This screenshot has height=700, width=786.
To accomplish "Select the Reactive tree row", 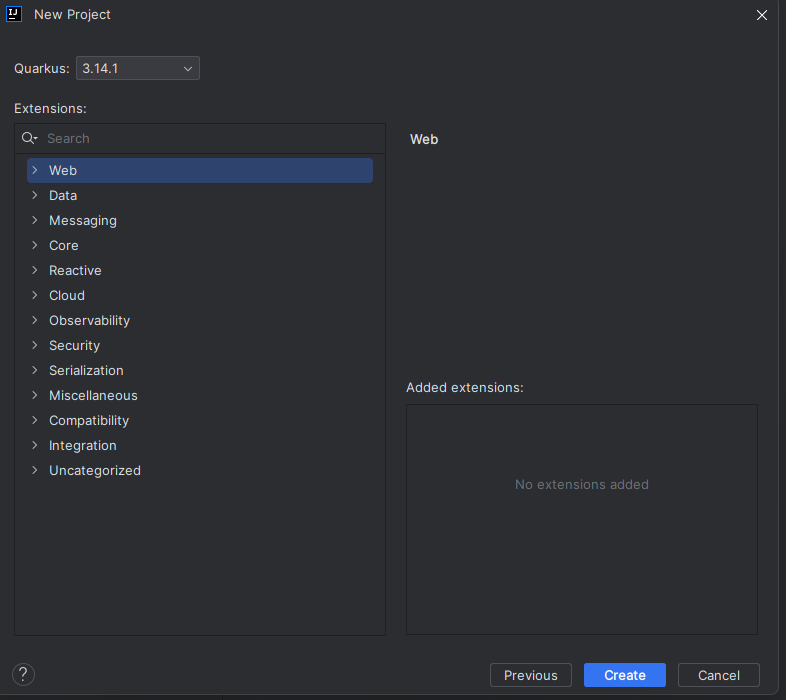I will coord(200,271).
